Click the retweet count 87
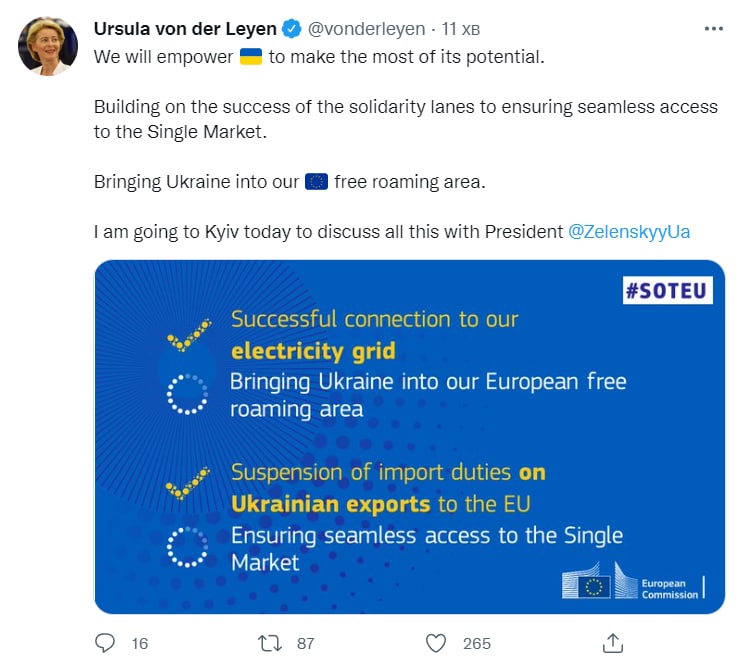742x671 pixels. [306, 644]
